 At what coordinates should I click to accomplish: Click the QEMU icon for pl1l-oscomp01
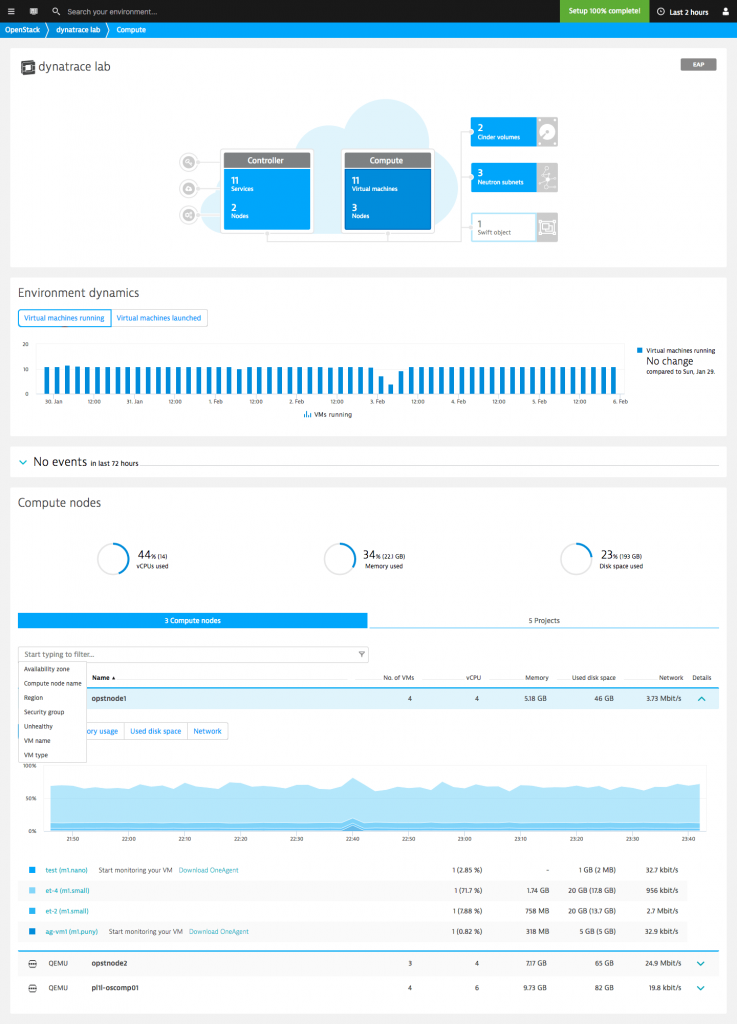coord(33,988)
